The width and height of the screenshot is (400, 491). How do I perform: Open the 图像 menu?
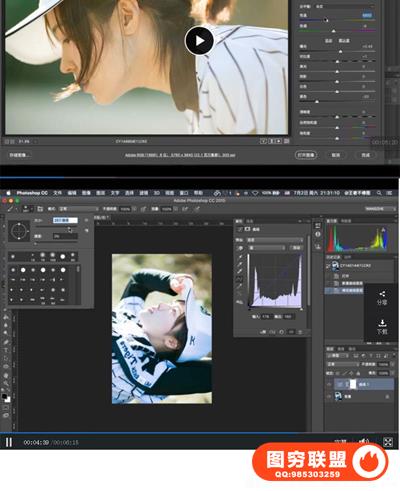(x=86, y=193)
